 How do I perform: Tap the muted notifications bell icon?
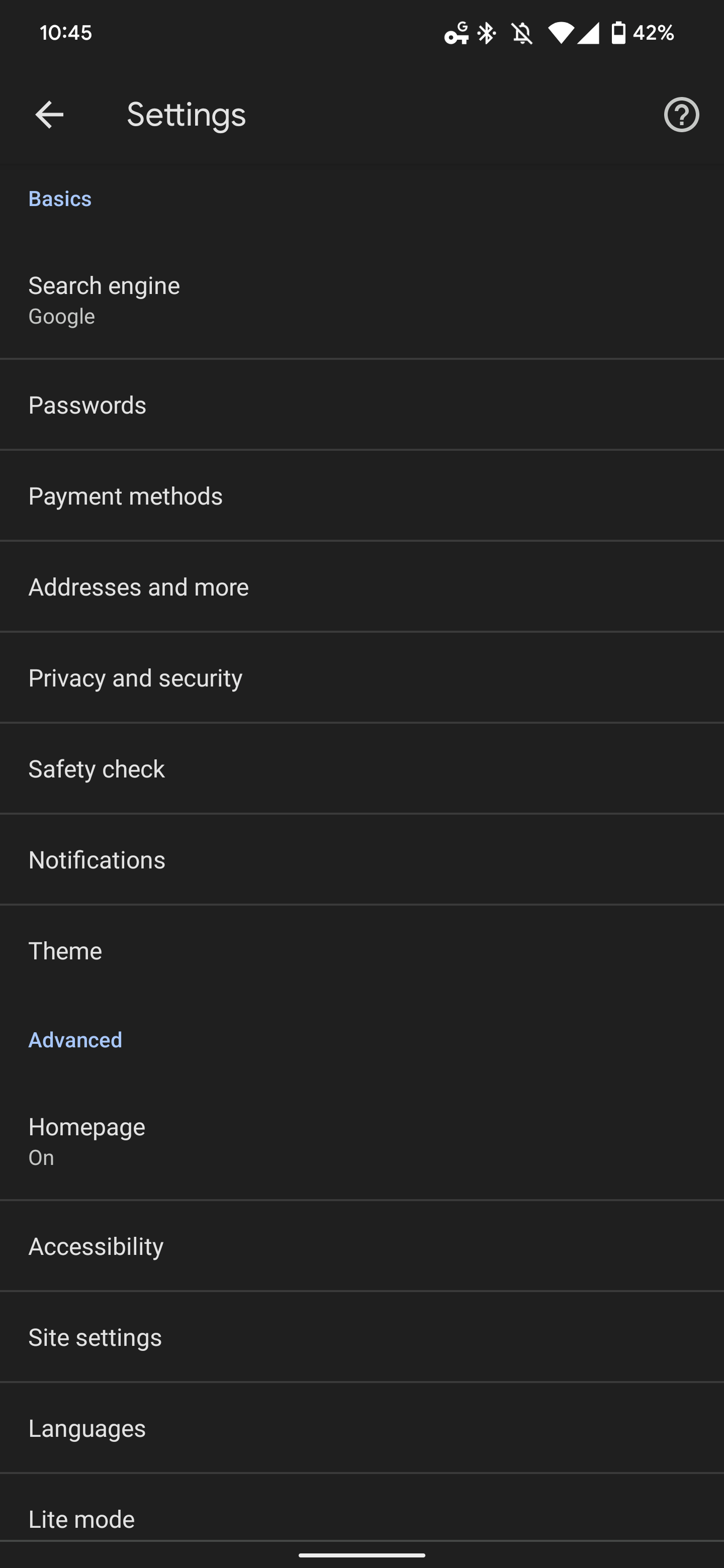click(x=522, y=33)
